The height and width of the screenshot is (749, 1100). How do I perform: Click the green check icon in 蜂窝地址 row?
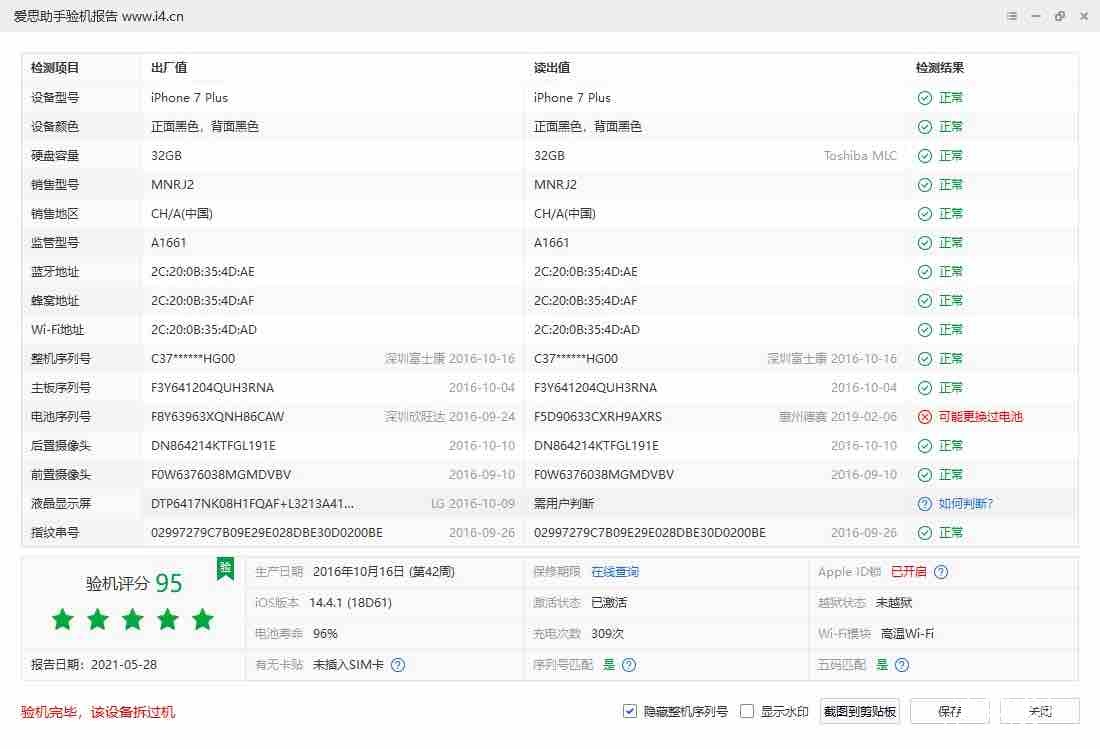(x=925, y=301)
